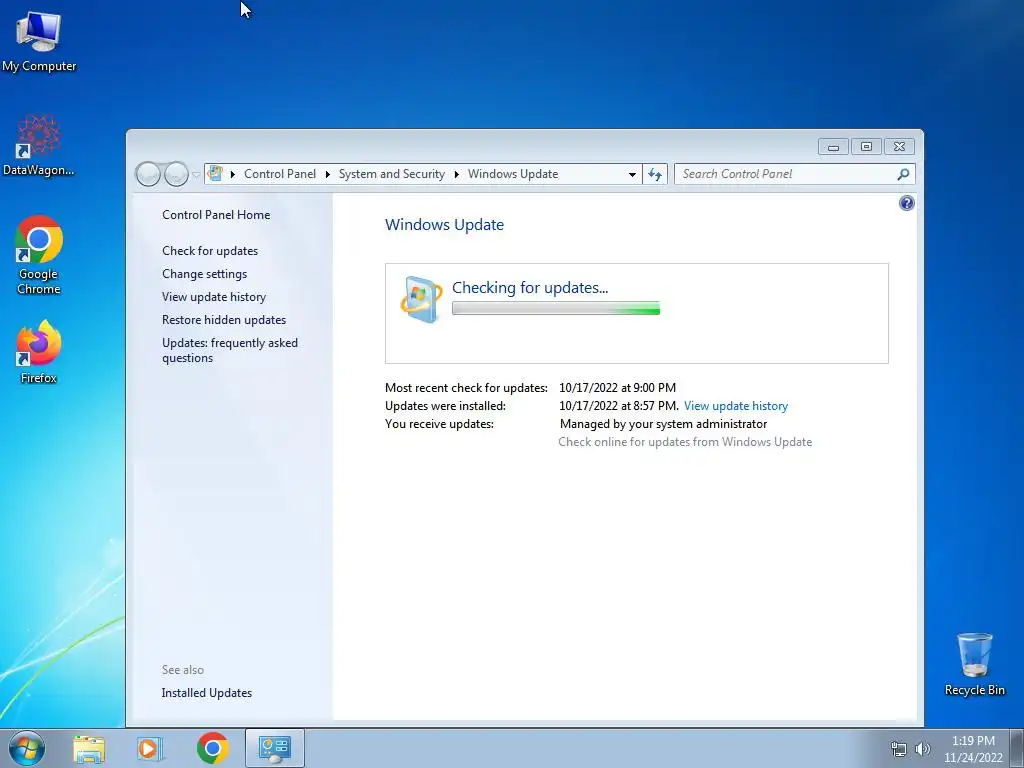Click the blue help question-mark icon

pos(906,203)
